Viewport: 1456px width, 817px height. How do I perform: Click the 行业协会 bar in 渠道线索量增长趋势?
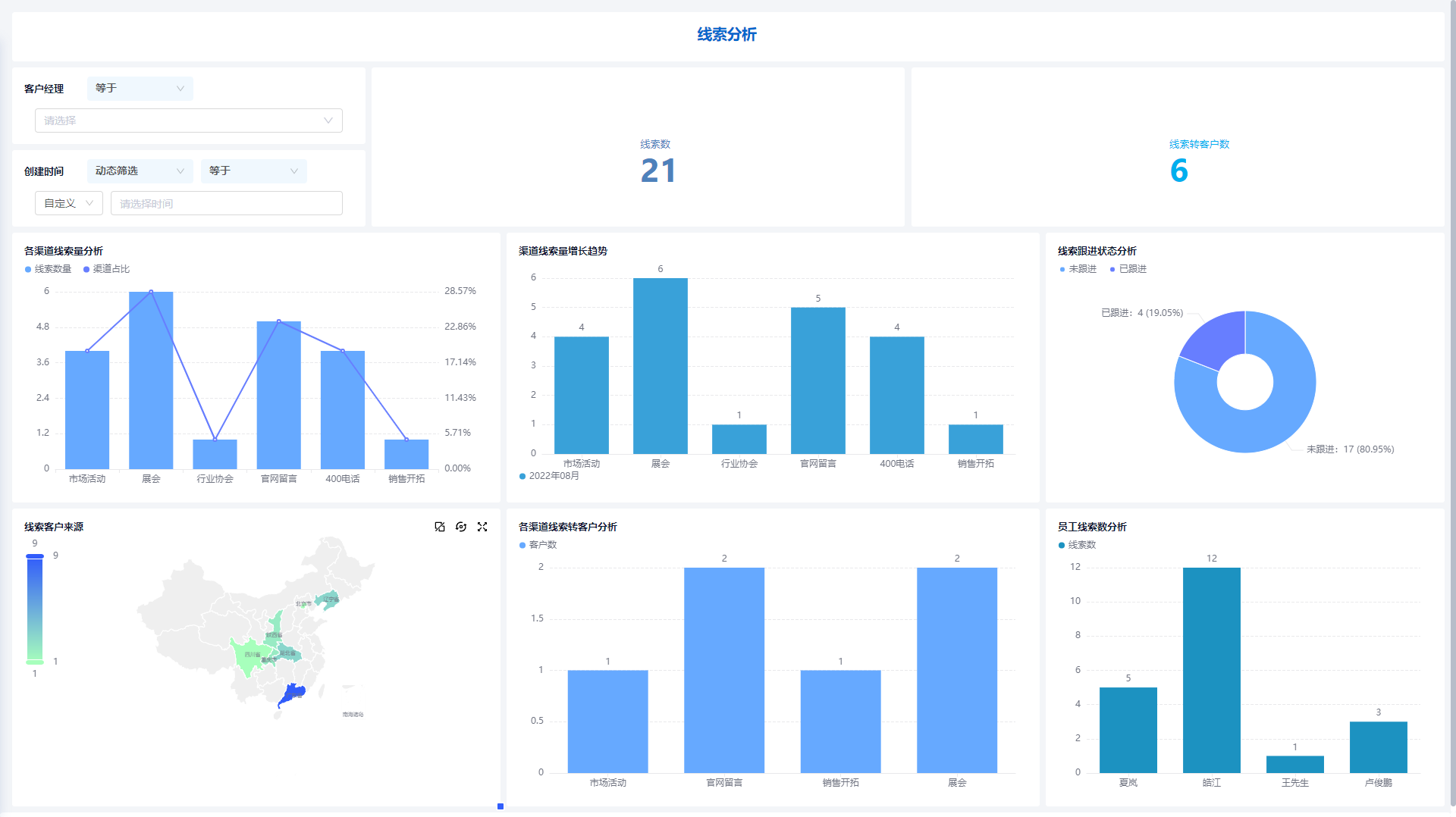click(x=739, y=440)
